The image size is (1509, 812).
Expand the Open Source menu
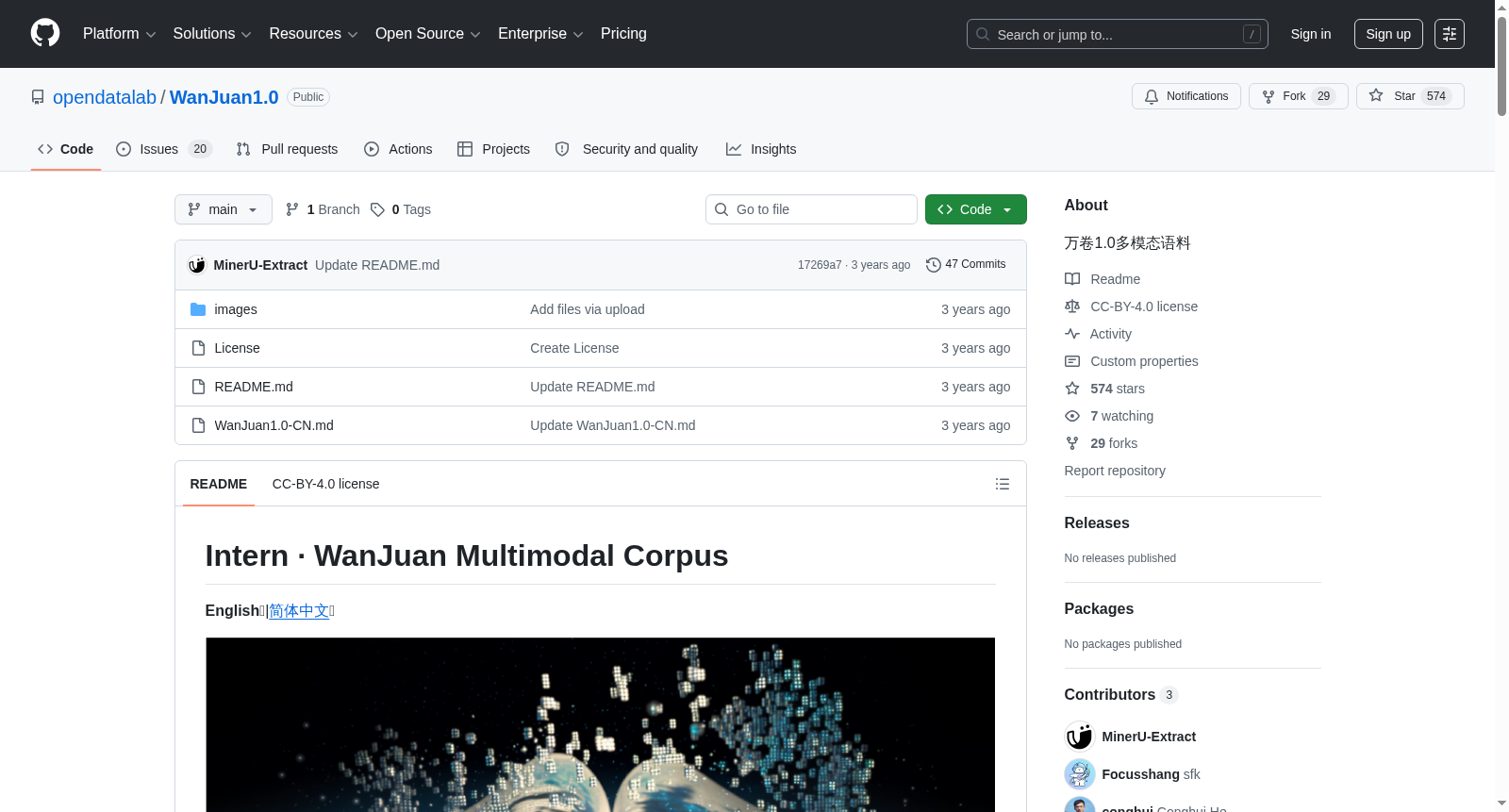[x=427, y=34]
